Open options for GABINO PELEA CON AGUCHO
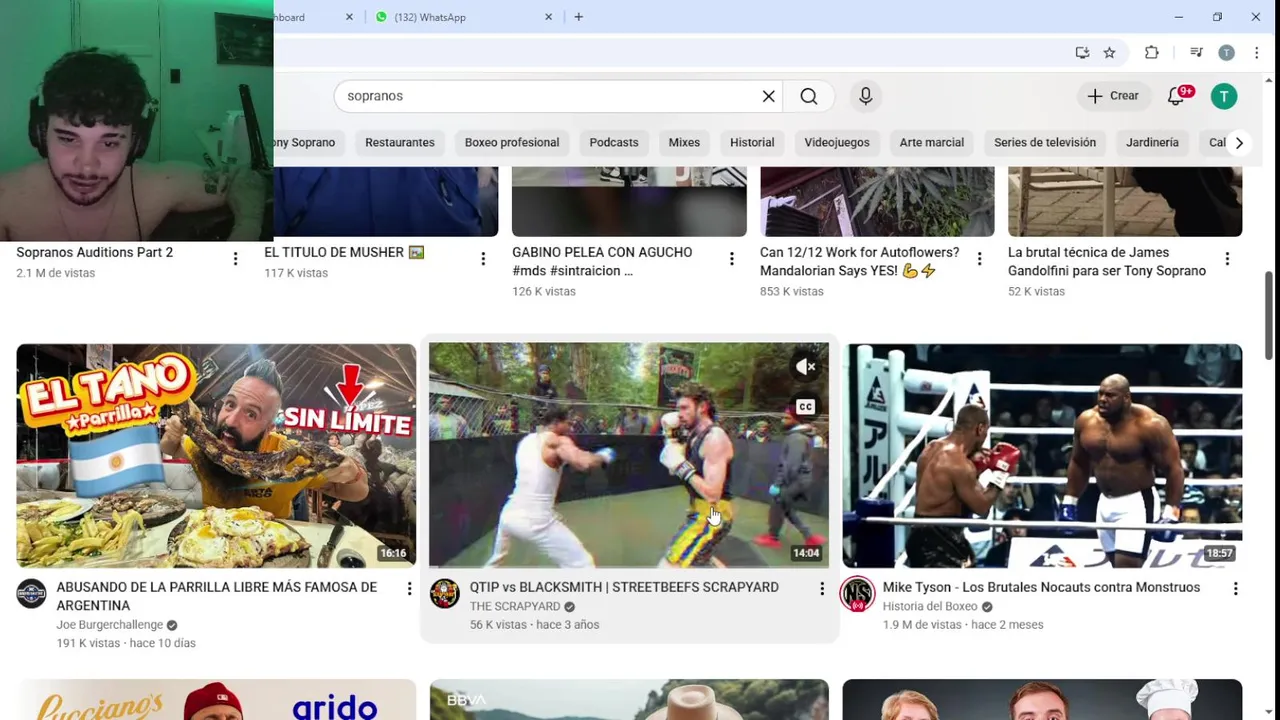Image resolution: width=1280 pixels, height=720 pixels. (x=732, y=259)
